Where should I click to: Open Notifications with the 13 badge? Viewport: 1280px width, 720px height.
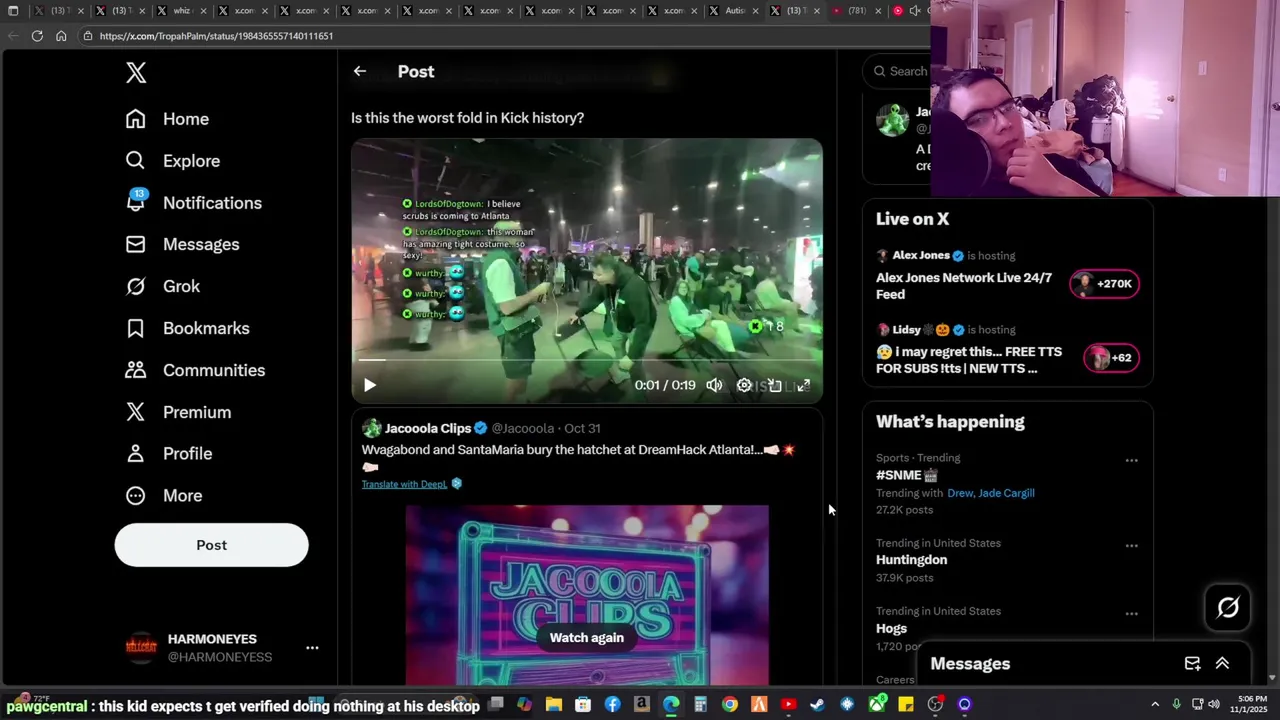tap(193, 202)
